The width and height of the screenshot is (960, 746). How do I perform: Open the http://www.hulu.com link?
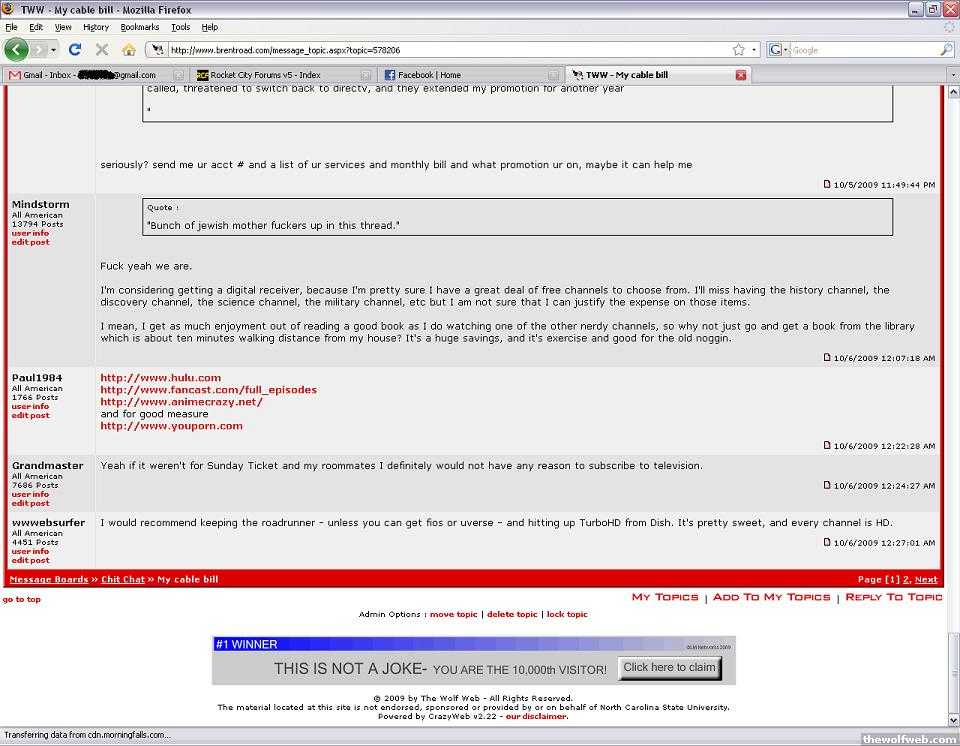(160, 378)
